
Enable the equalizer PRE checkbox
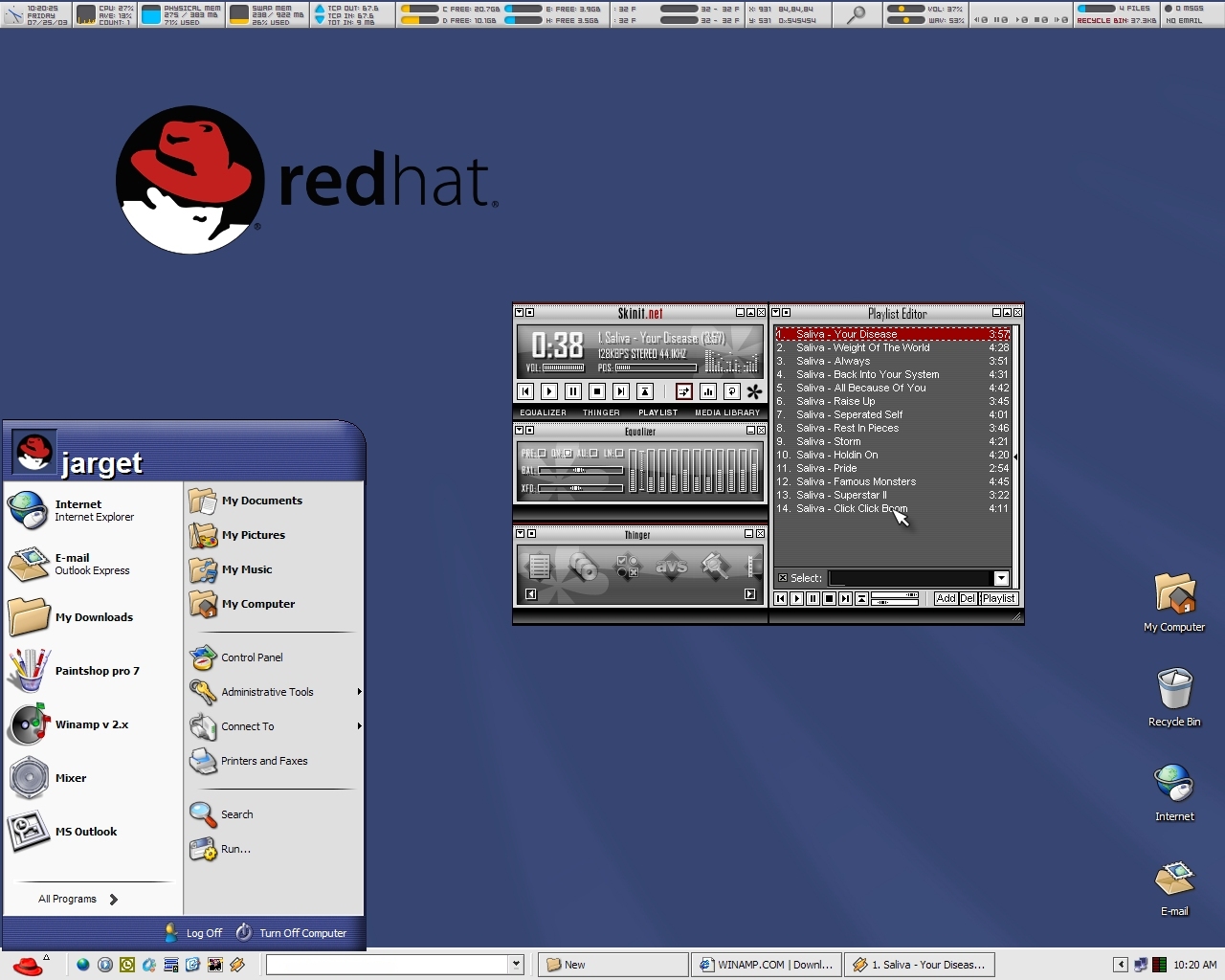(542, 453)
